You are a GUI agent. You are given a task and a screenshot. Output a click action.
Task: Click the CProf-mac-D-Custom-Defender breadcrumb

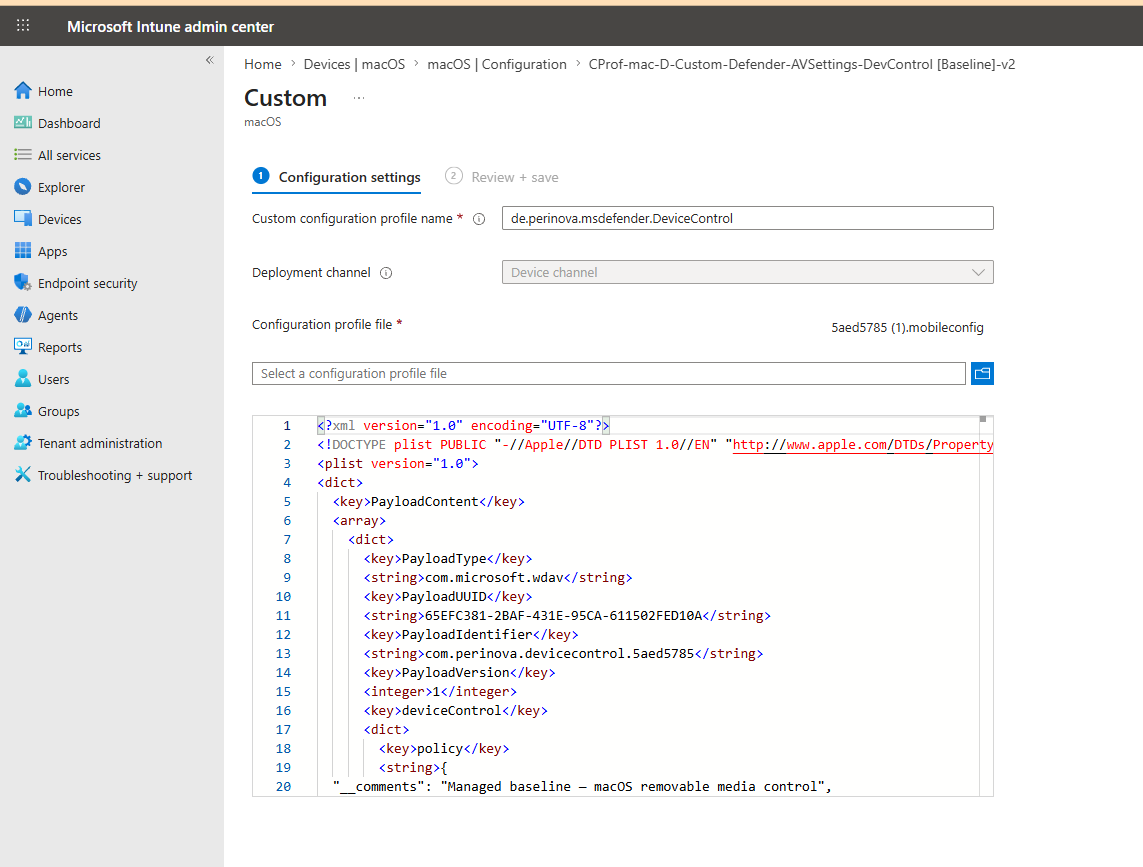(802, 64)
